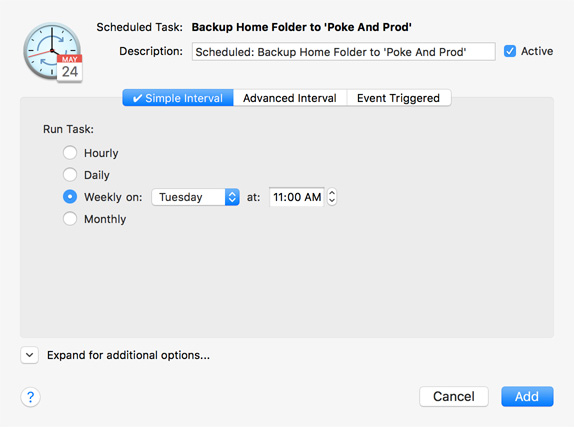Image resolution: width=574 pixels, height=427 pixels.
Task: Click the Add button
Action: pyautogui.click(x=527, y=397)
